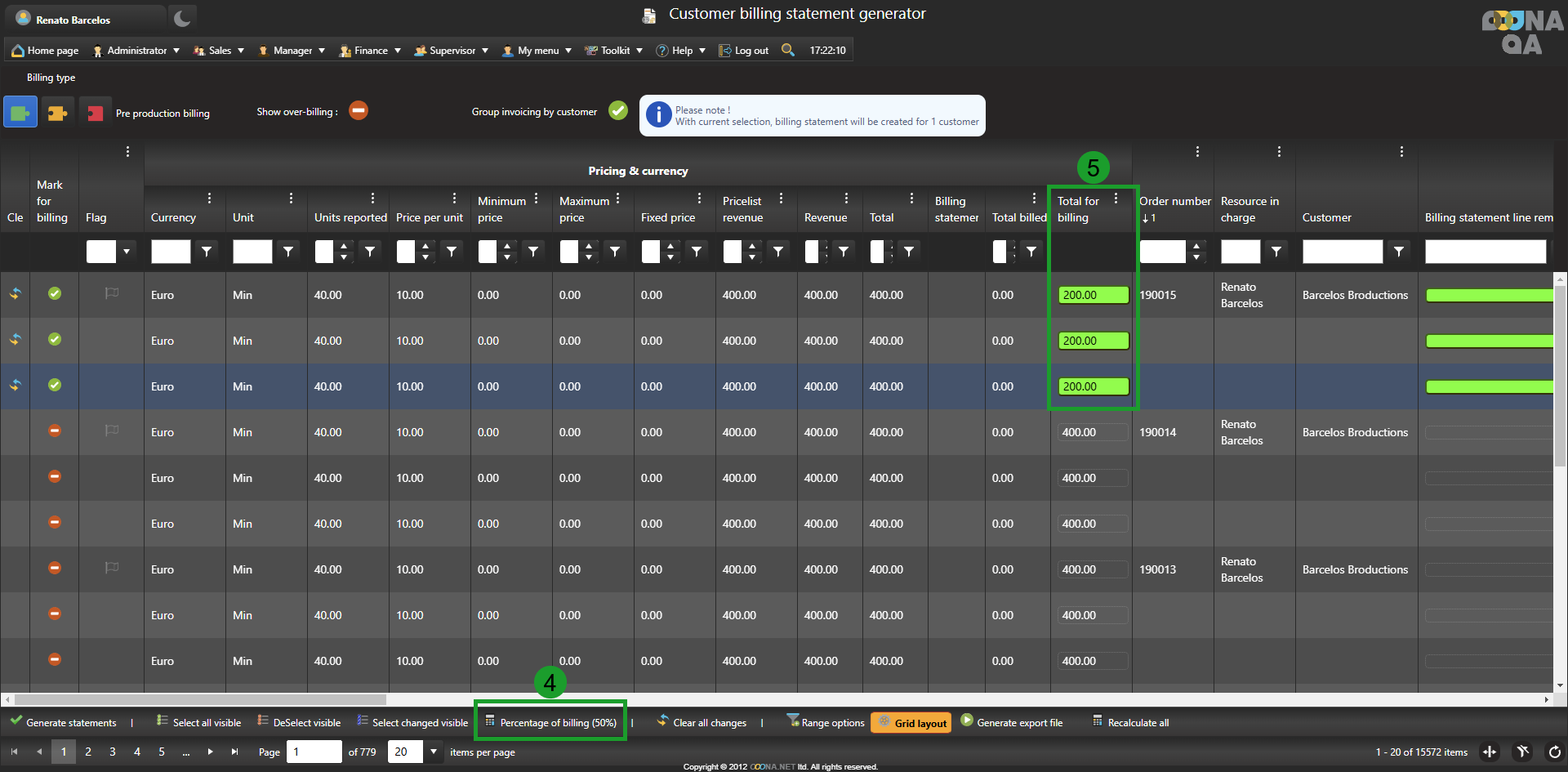Click filter icon under Currency column

coord(207,252)
